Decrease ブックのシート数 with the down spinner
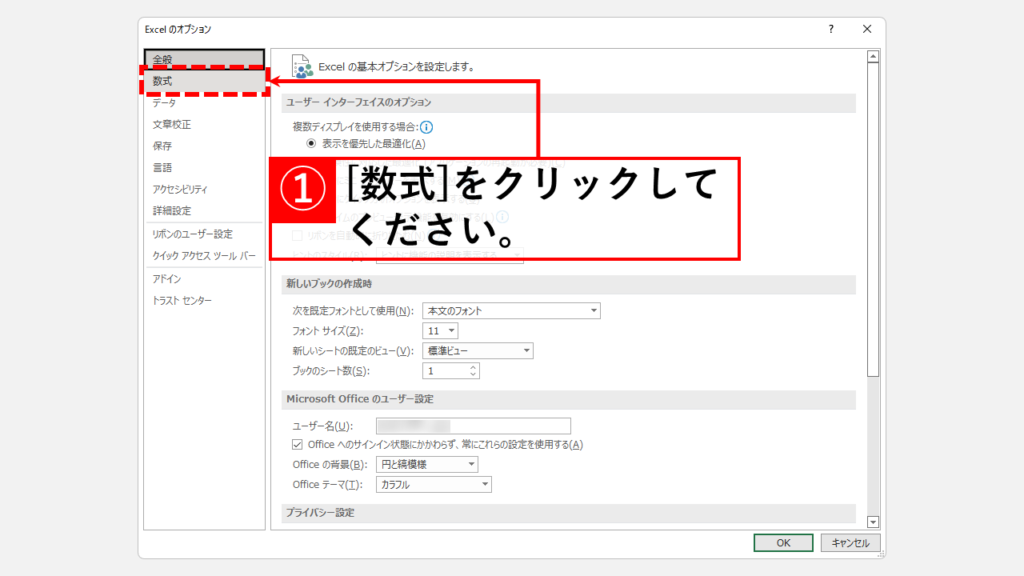 [x=473, y=375]
